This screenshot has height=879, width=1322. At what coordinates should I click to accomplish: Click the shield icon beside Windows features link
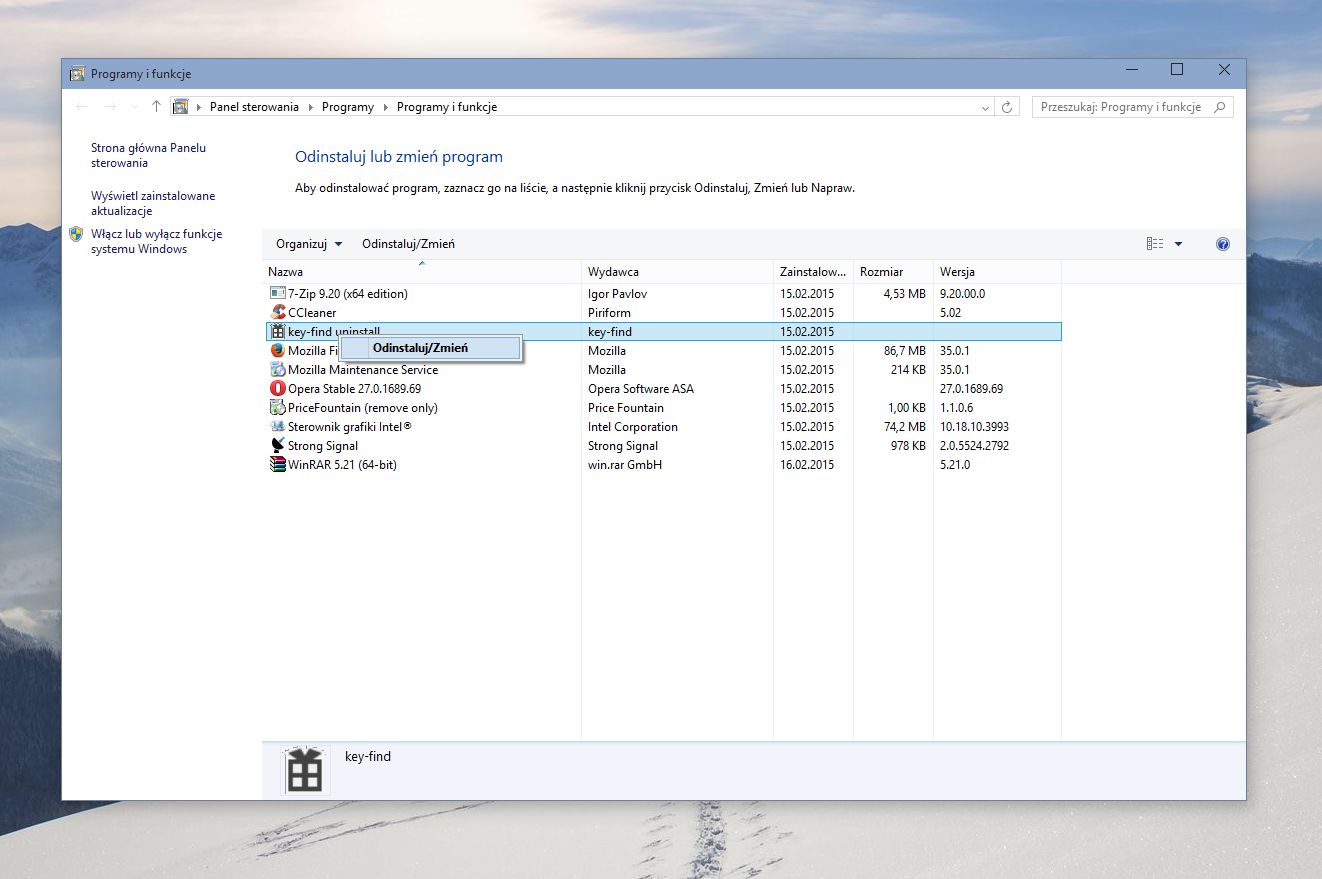point(76,234)
